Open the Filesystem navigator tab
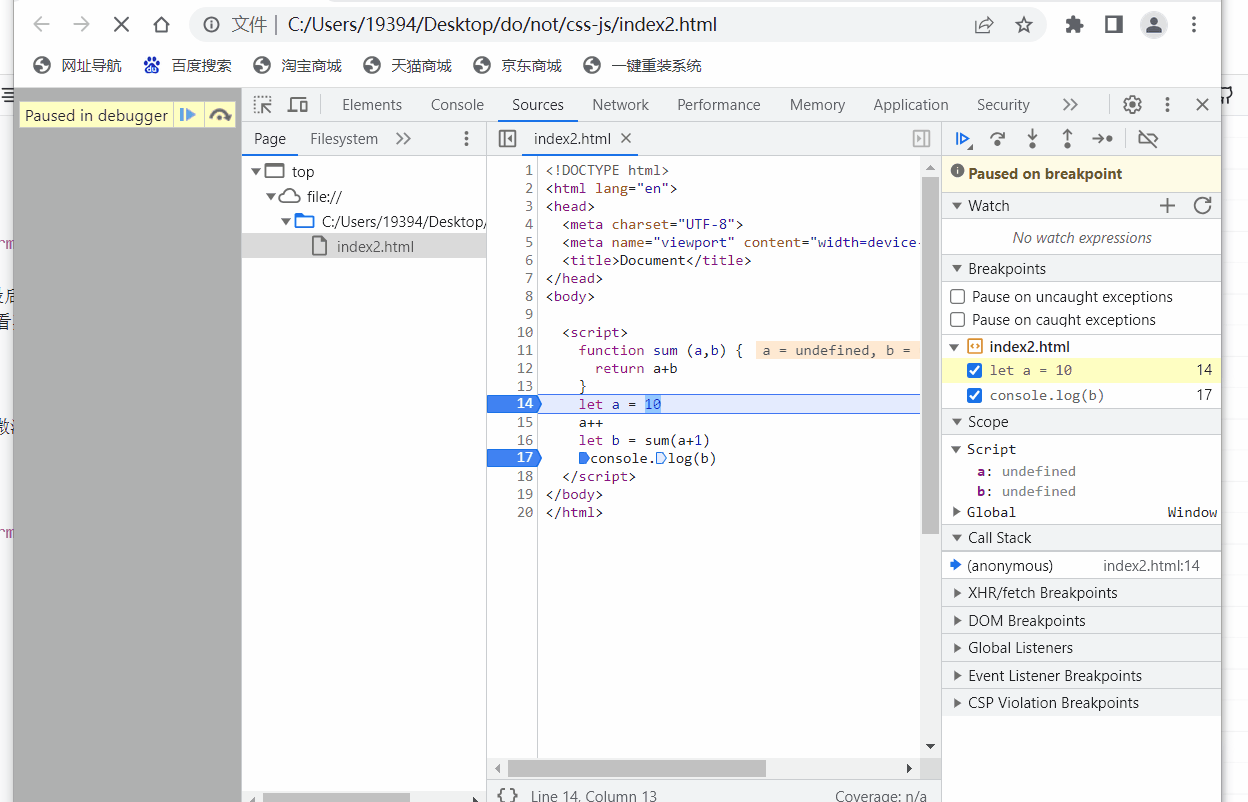The height and width of the screenshot is (802, 1248). (344, 139)
